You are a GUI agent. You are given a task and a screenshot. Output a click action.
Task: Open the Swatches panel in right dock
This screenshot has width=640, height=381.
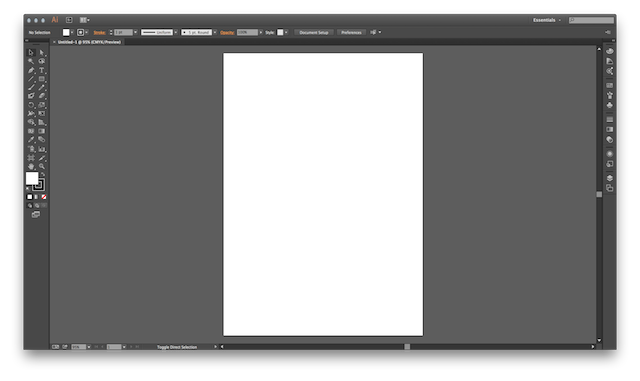coord(609,85)
